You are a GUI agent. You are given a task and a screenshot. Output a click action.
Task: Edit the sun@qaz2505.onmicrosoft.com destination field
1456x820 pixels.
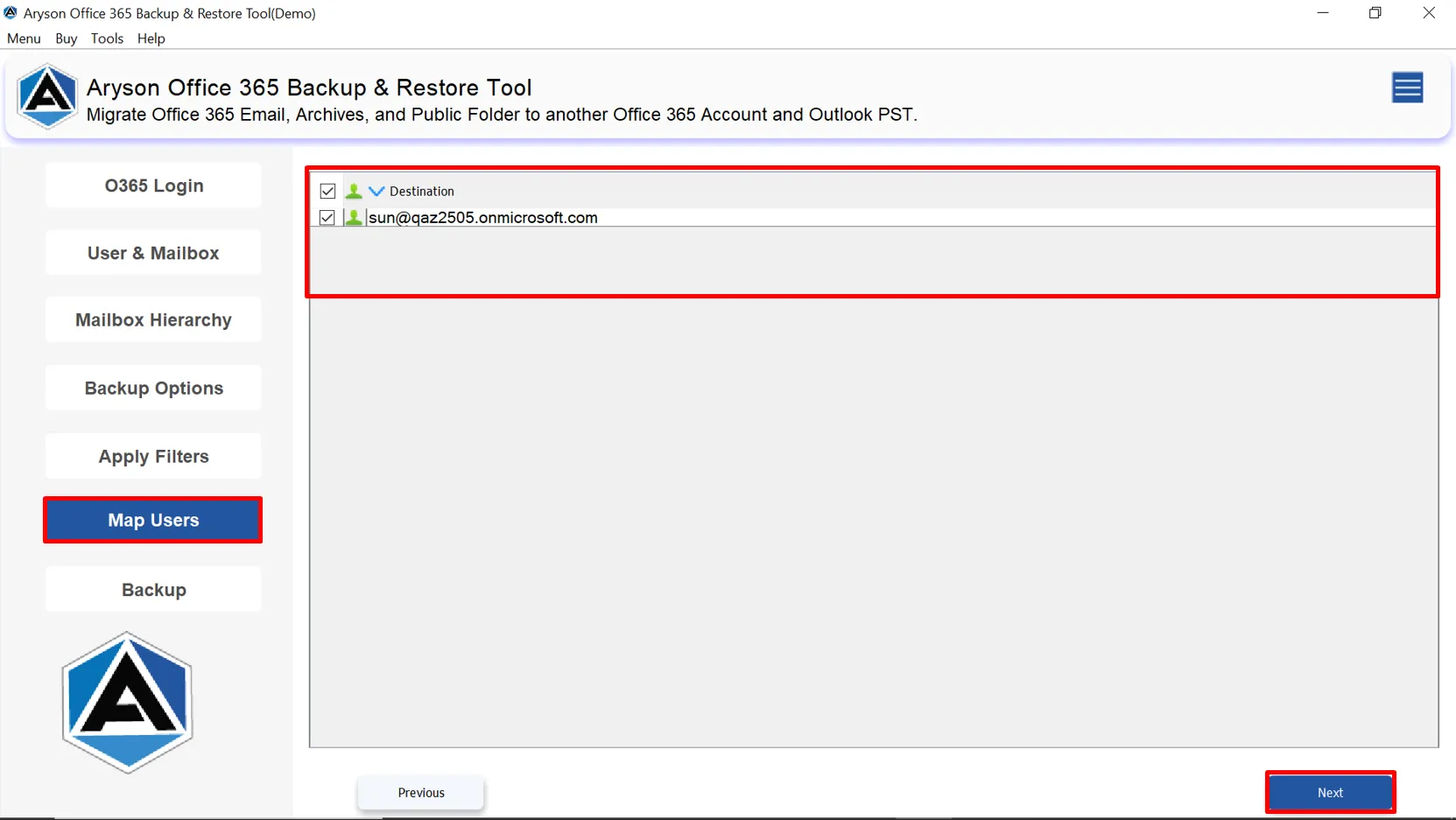tap(900, 217)
